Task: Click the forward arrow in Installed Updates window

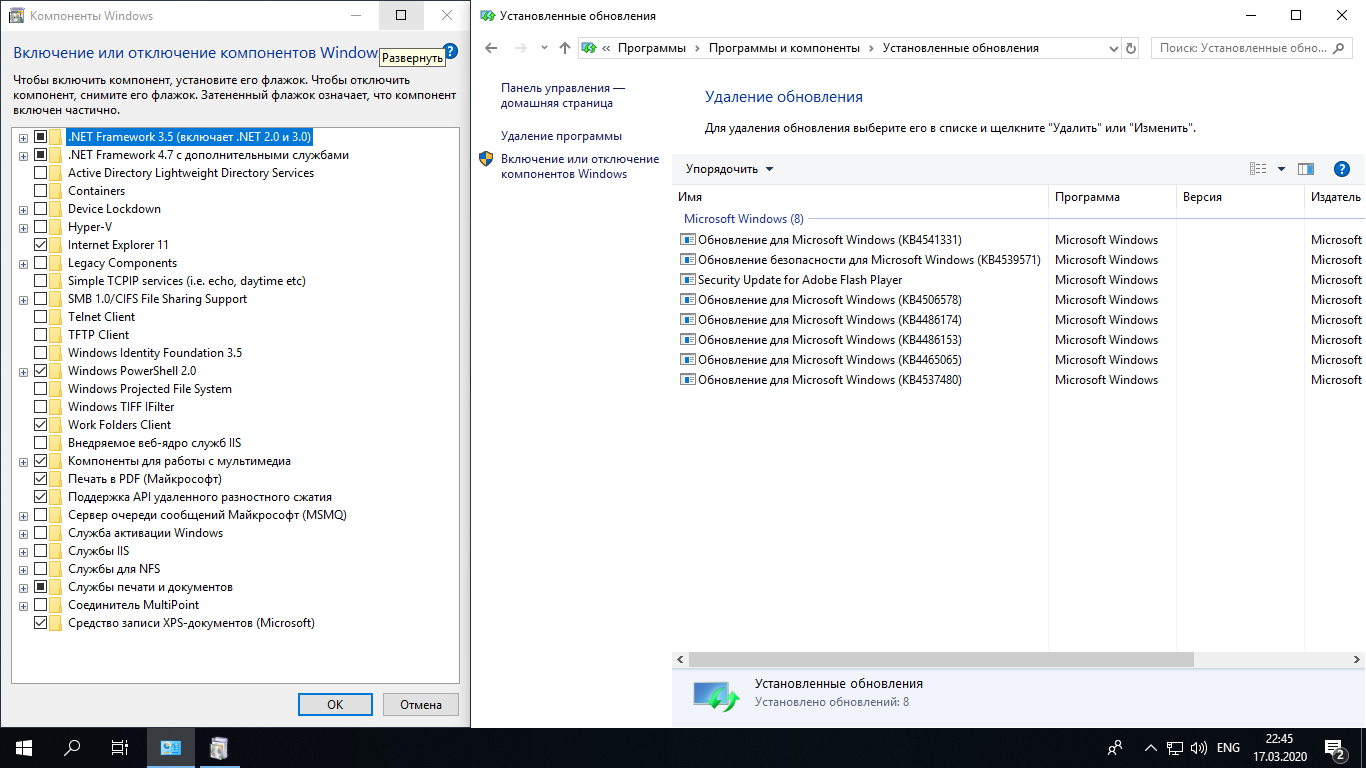Action: 520,48
